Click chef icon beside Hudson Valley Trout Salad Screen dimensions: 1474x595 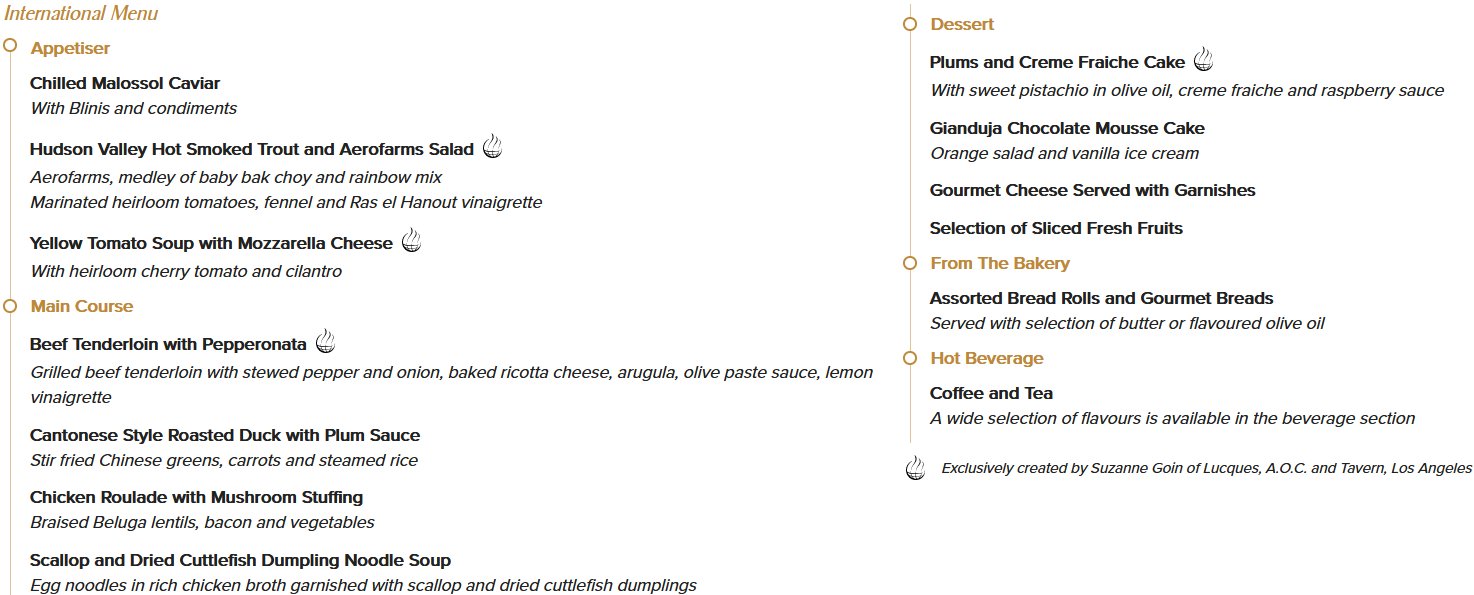tap(492, 148)
